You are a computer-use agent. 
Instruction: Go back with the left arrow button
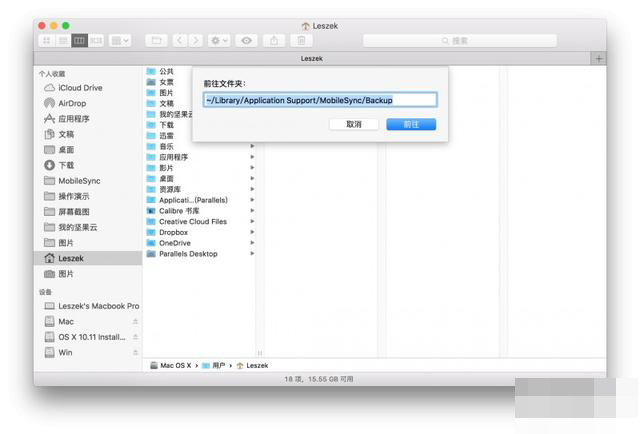coord(180,40)
